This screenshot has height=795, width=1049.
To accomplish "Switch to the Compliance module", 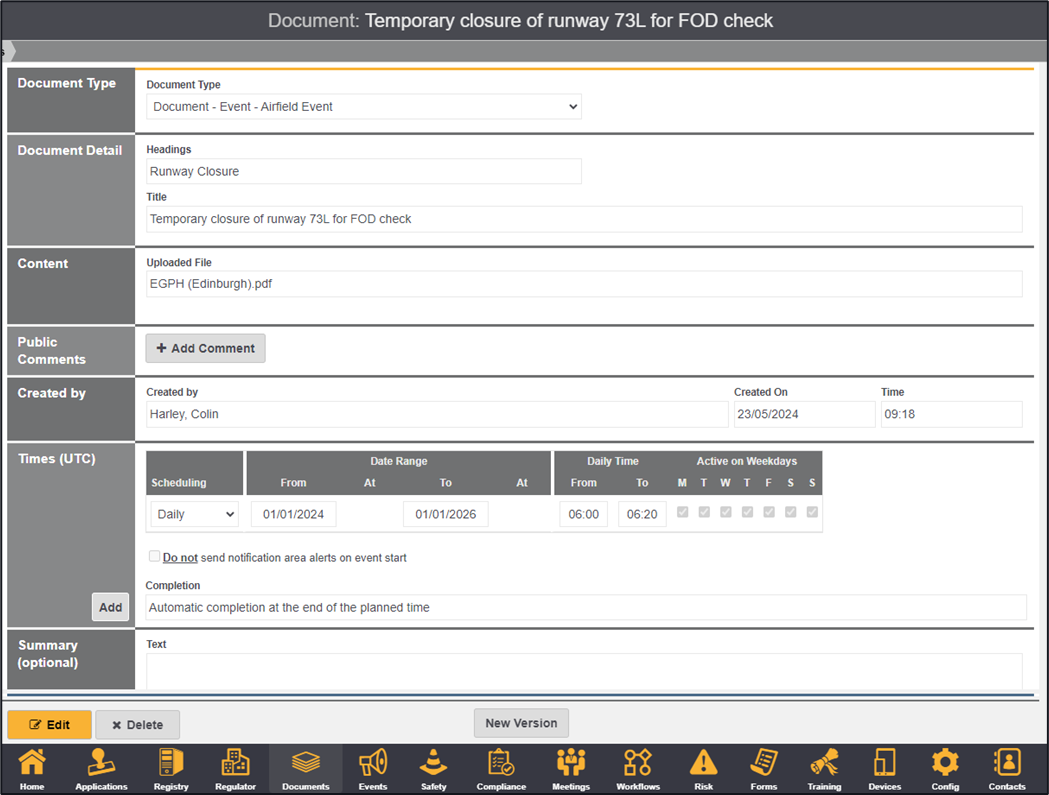I will point(501,768).
